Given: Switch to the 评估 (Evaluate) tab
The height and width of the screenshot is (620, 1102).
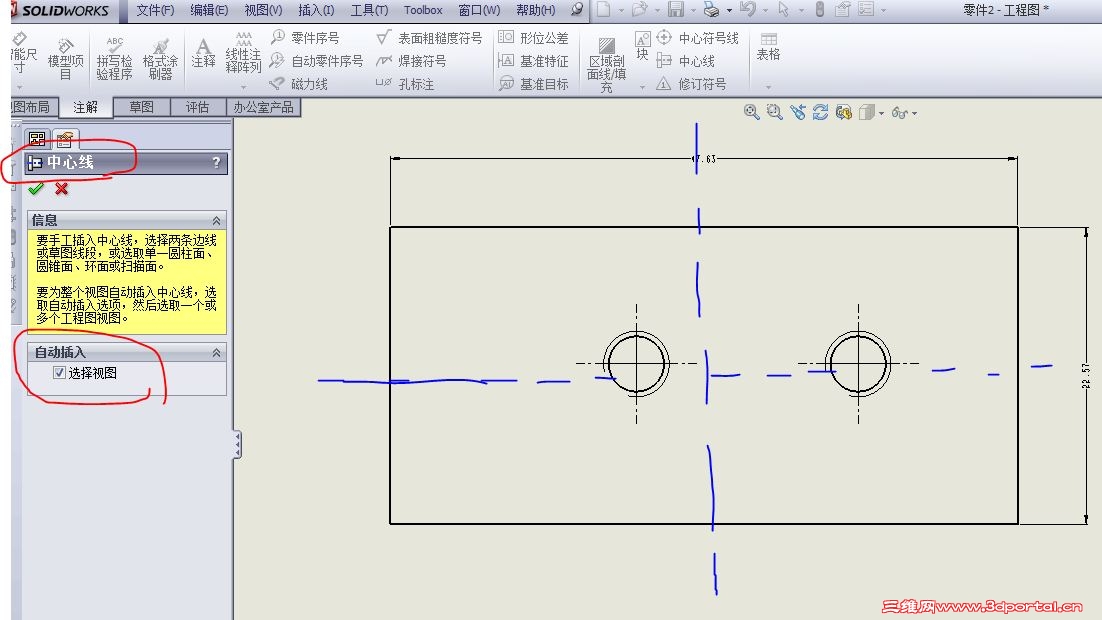Looking at the screenshot, I should point(197,107).
